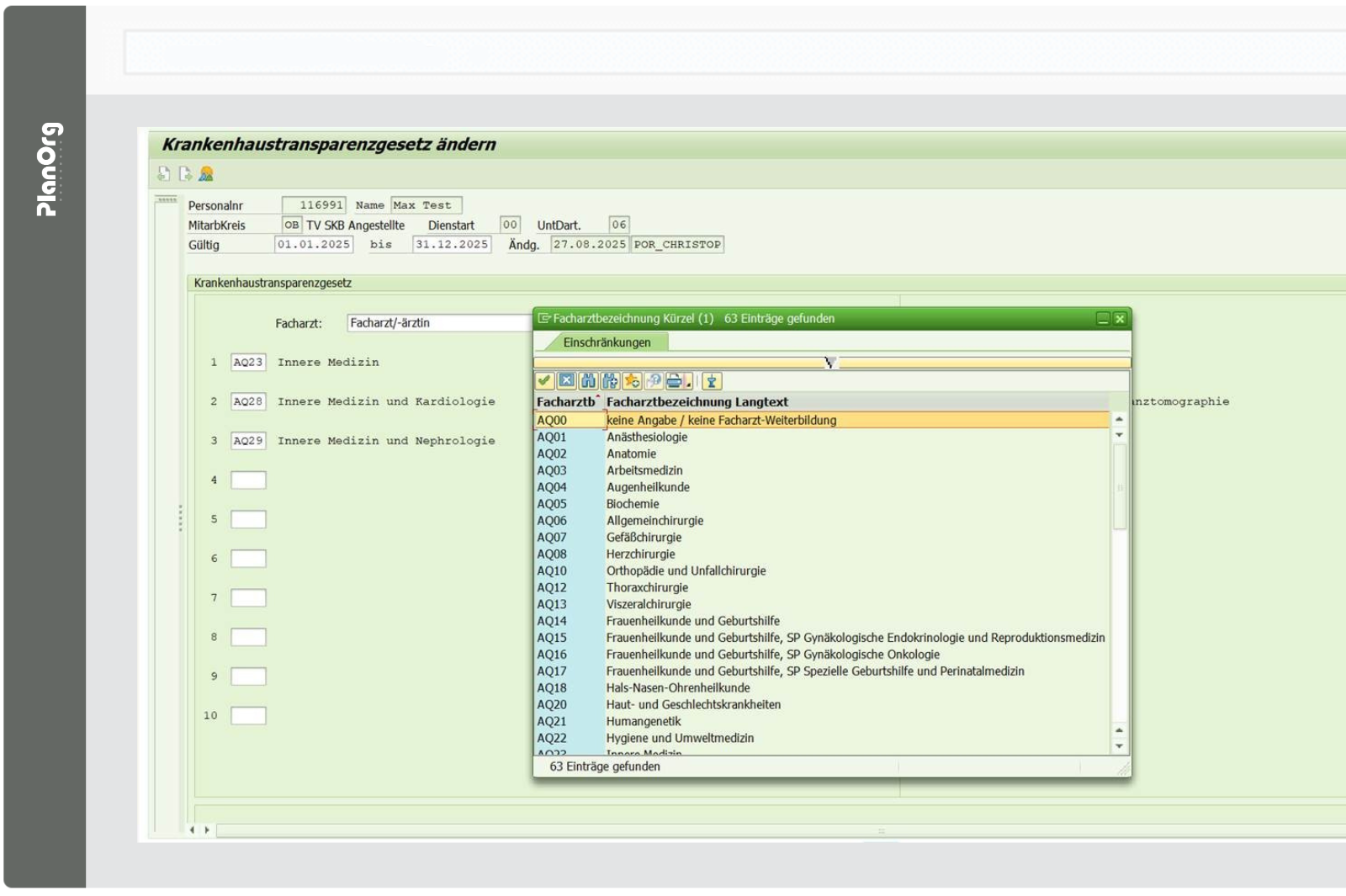1346x896 pixels.
Task: Select the AQ10 Orthopädie und Unfallchirurgie entry
Action: coord(686,570)
